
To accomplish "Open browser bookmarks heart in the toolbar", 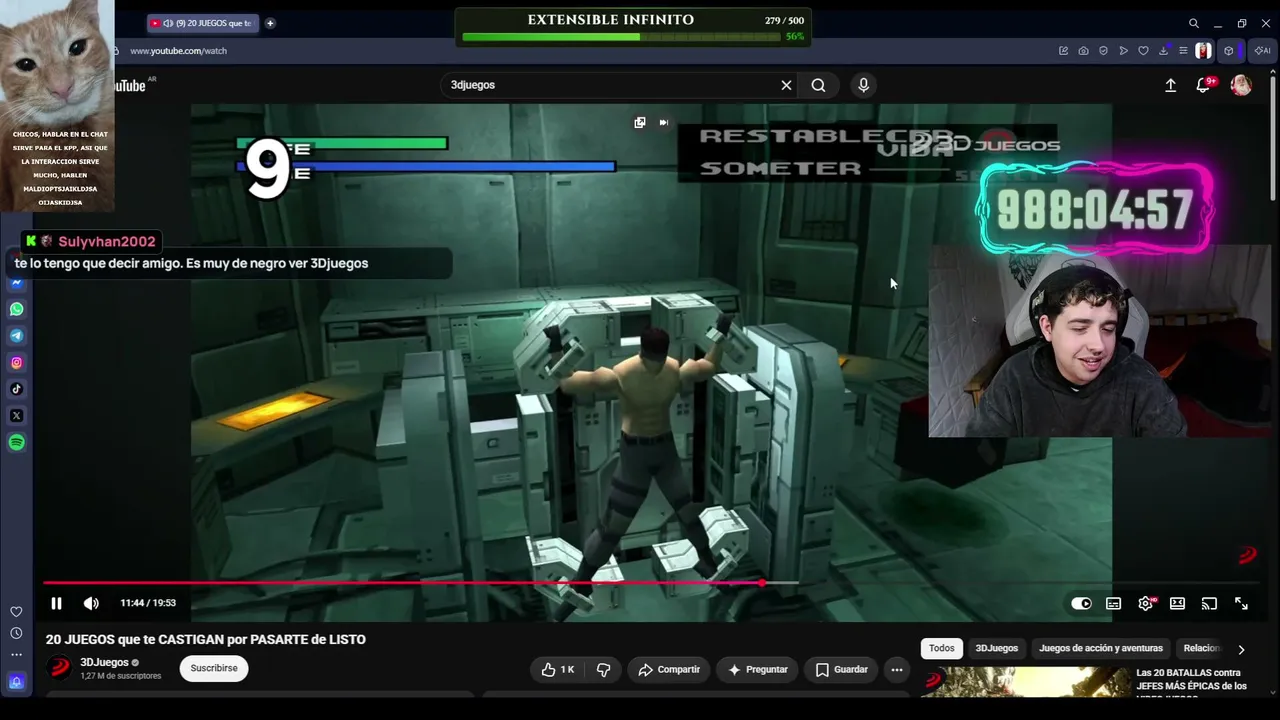I will tap(1143, 51).
